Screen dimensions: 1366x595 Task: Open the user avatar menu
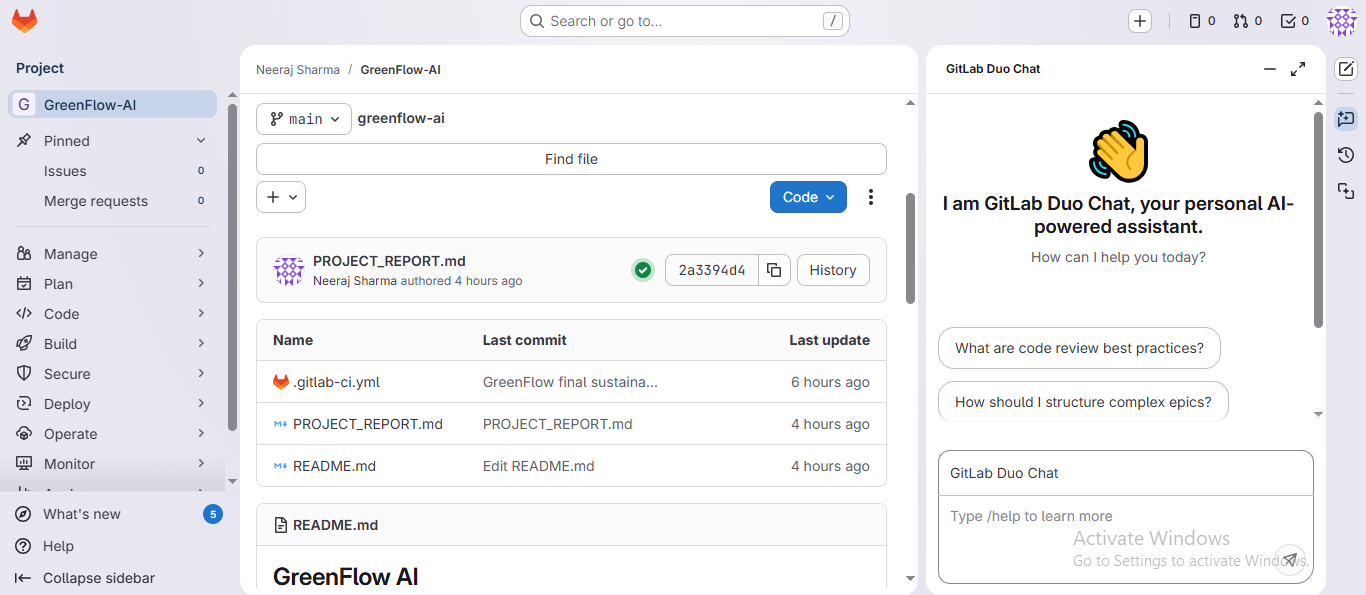(x=1341, y=21)
